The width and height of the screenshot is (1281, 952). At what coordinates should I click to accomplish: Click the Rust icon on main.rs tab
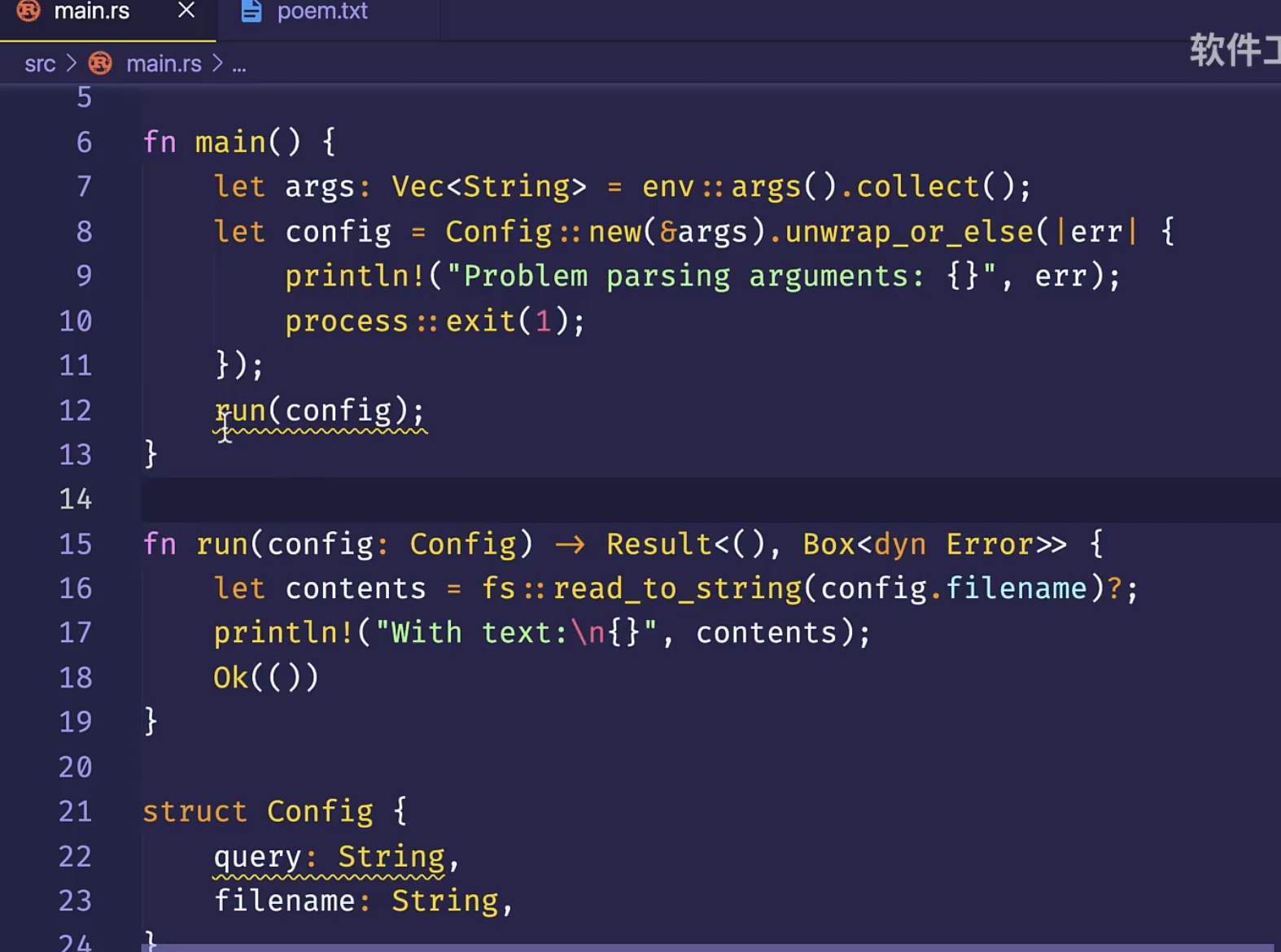(28, 11)
